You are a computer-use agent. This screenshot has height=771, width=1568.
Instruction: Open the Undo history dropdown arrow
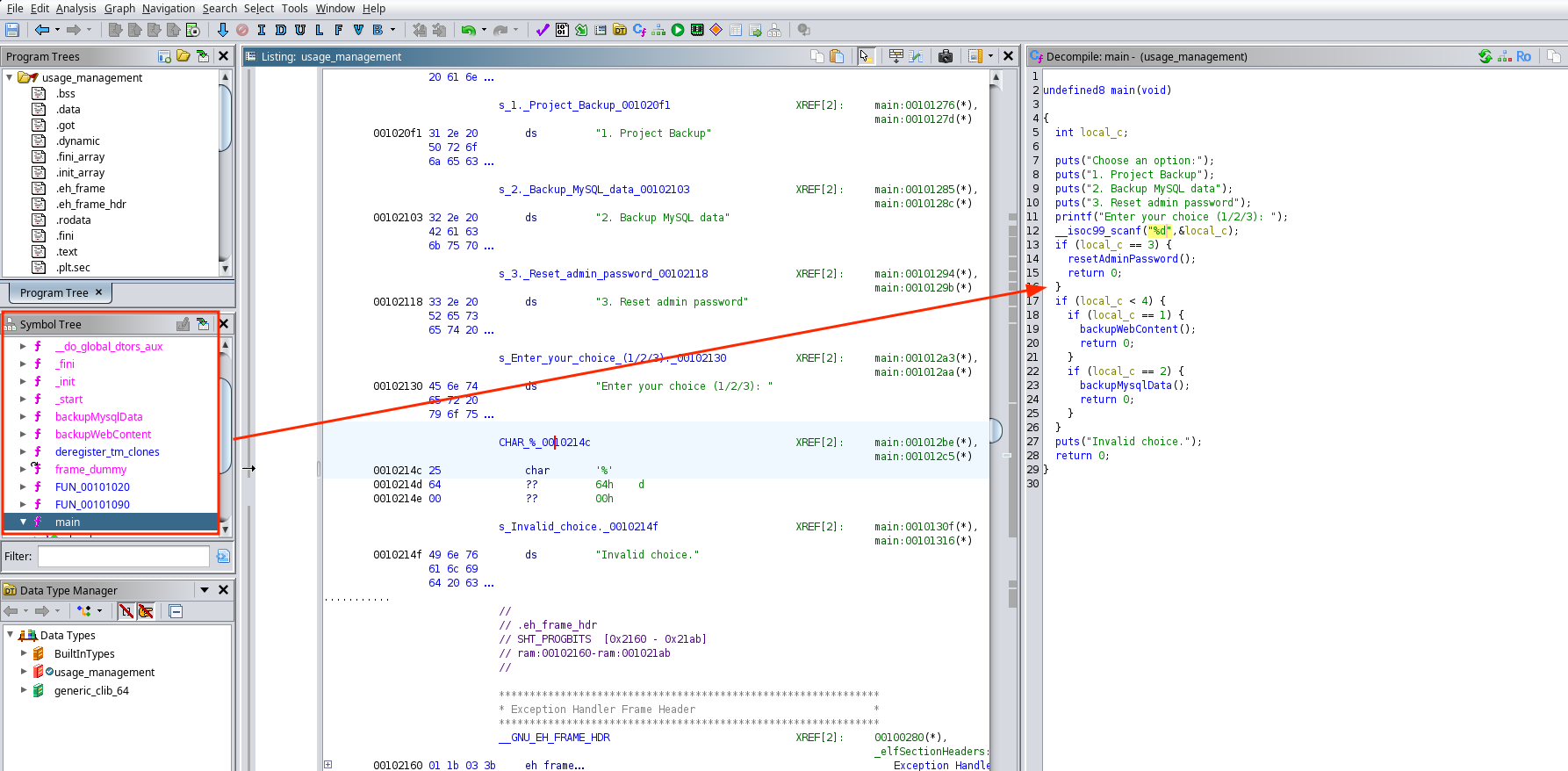(484, 30)
